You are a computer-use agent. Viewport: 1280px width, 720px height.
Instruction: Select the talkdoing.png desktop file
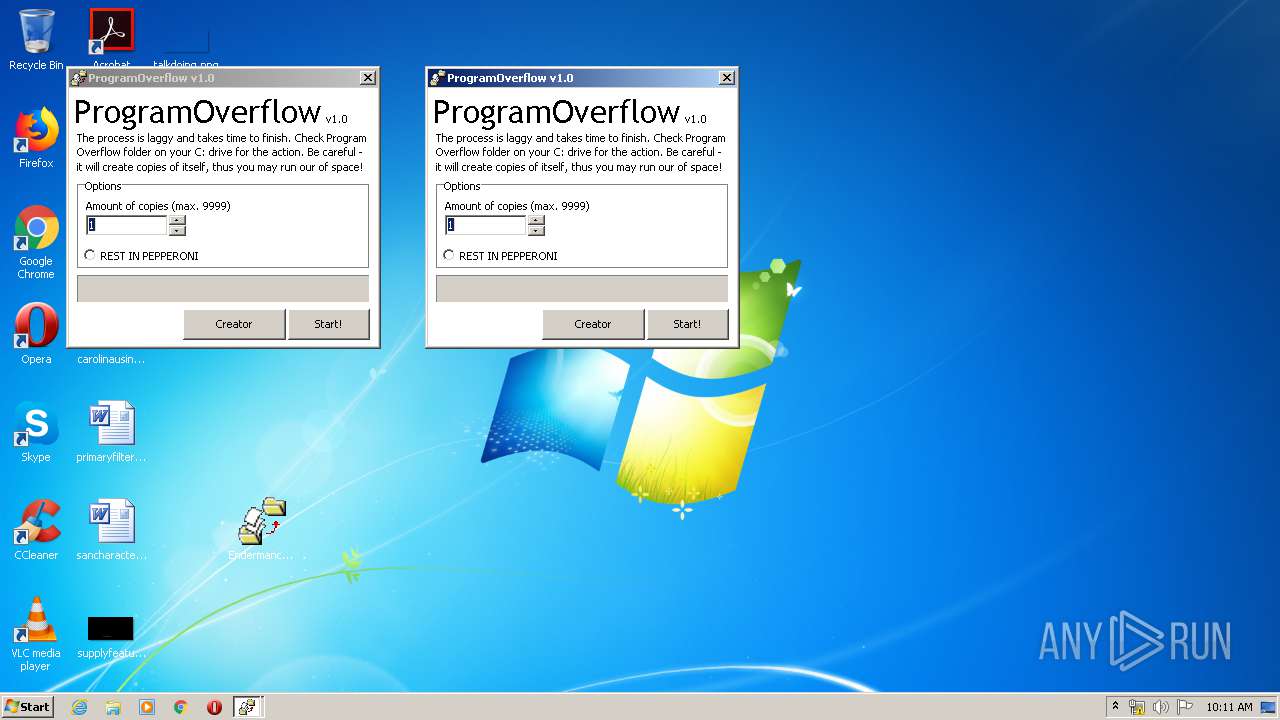pos(186,46)
